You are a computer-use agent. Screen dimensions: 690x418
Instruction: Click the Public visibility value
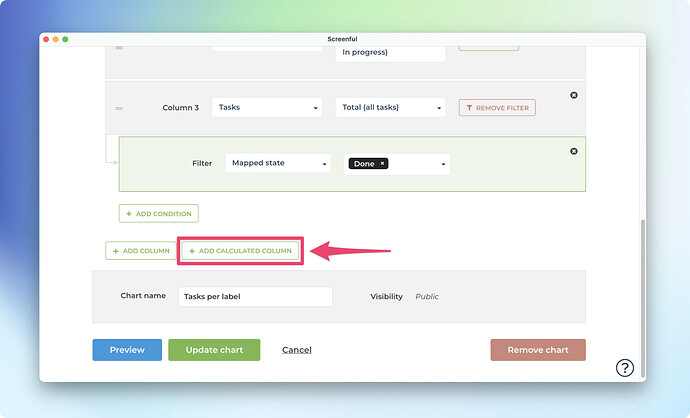click(427, 297)
